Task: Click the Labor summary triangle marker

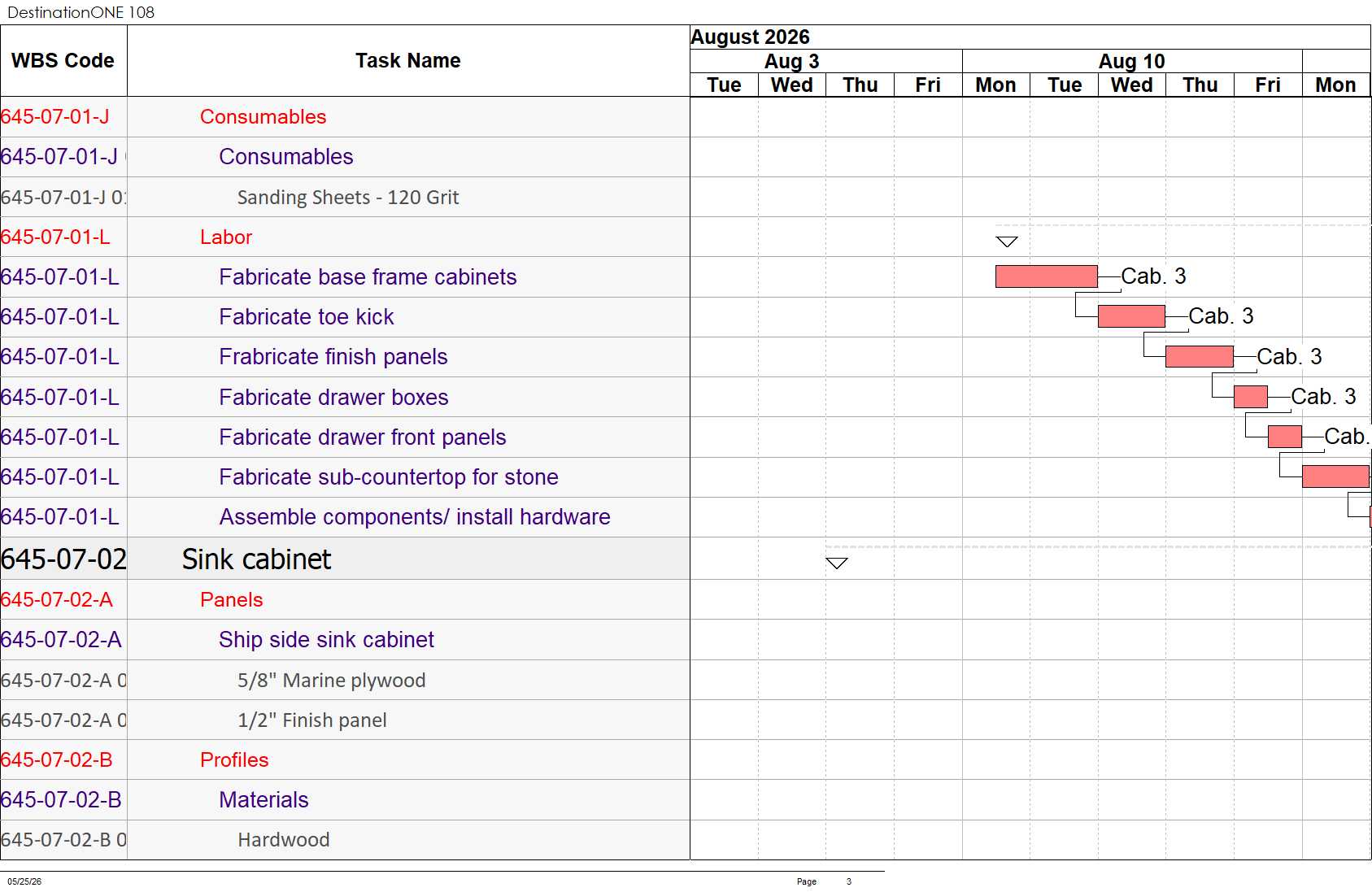Action: [x=1007, y=241]
